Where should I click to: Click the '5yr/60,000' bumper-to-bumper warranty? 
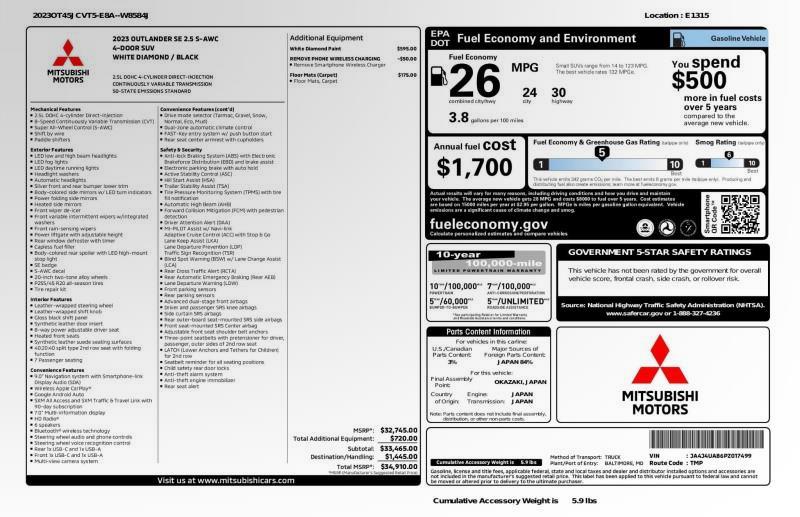coord(451,302)
